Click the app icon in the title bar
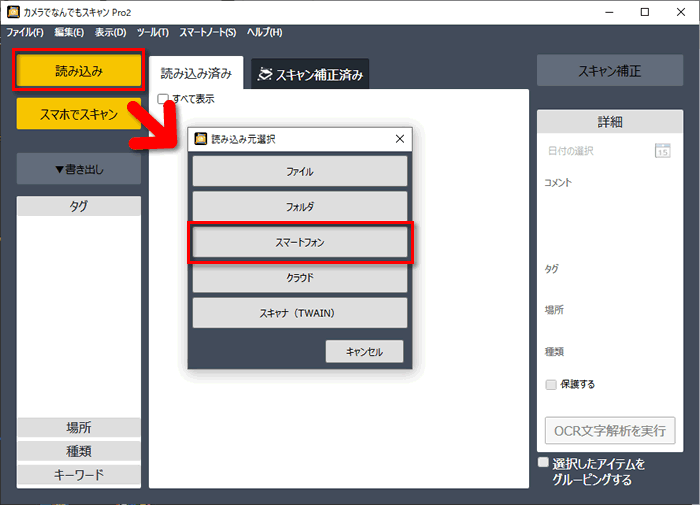The height and width of the screenshot is (505, 700). pos(13,13)
